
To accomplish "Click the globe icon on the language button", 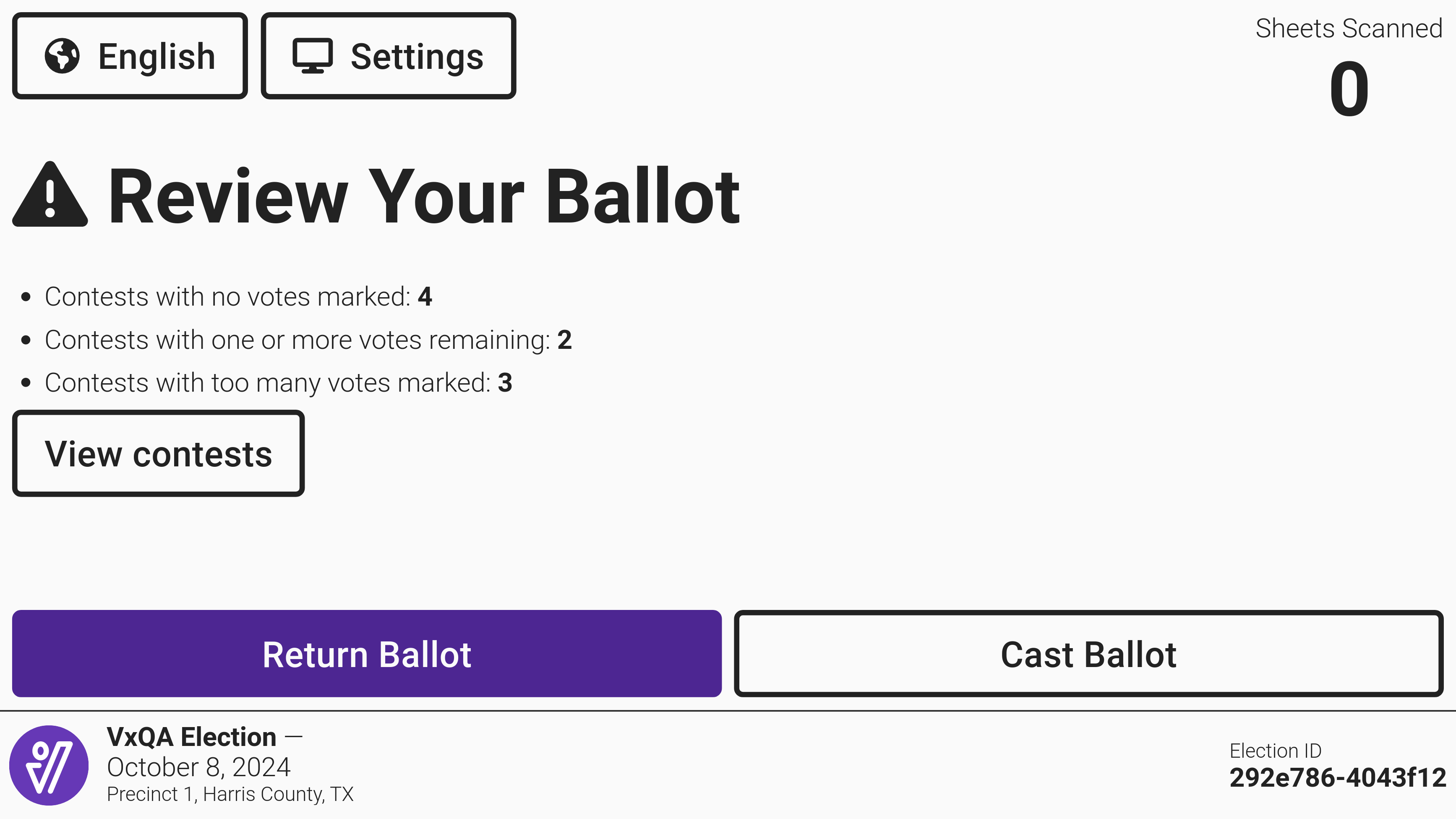I will point(62,56).
